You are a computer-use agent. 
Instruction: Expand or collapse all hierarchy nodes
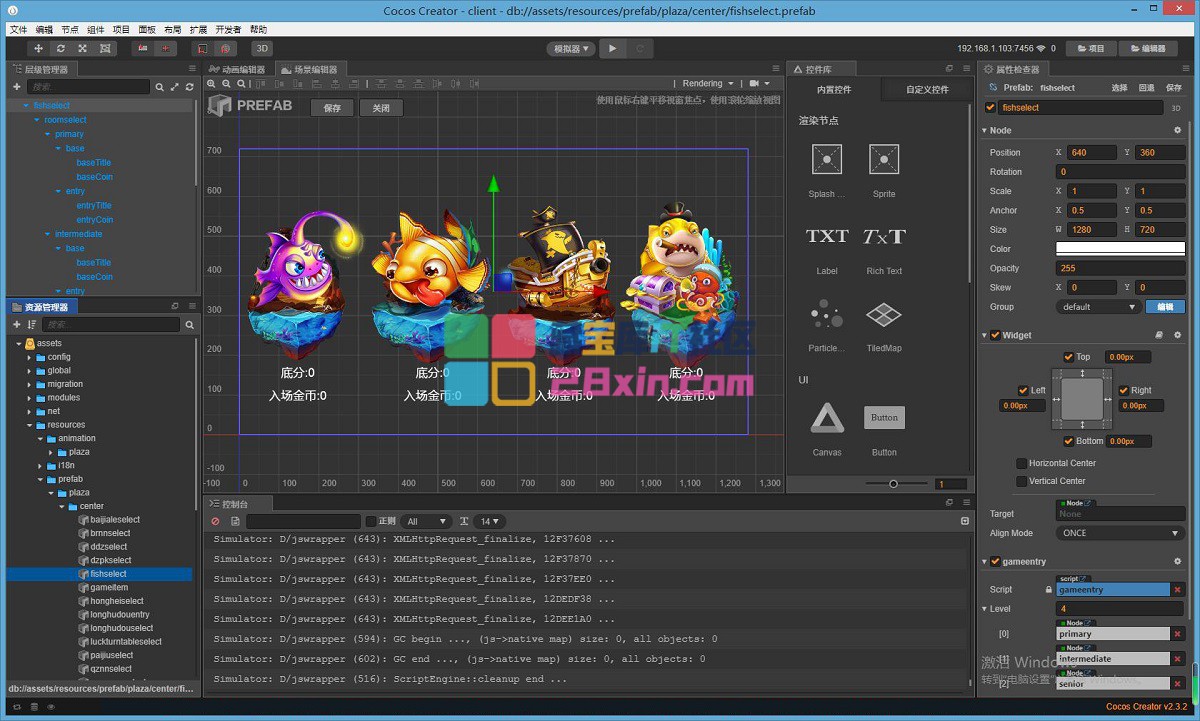[x=174, y=87]
